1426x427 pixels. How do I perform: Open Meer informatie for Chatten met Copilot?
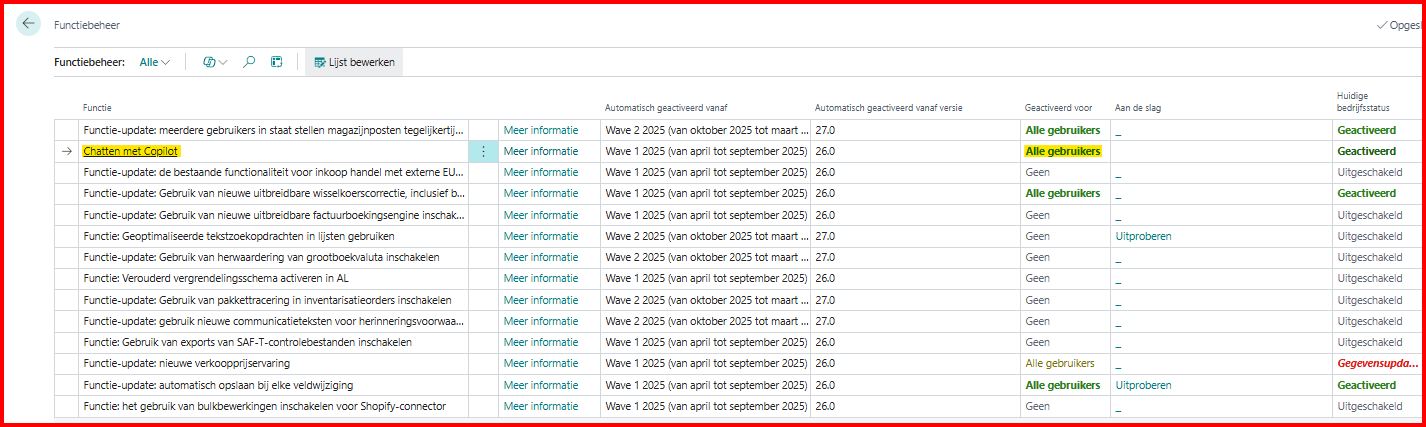coord(540,151)
